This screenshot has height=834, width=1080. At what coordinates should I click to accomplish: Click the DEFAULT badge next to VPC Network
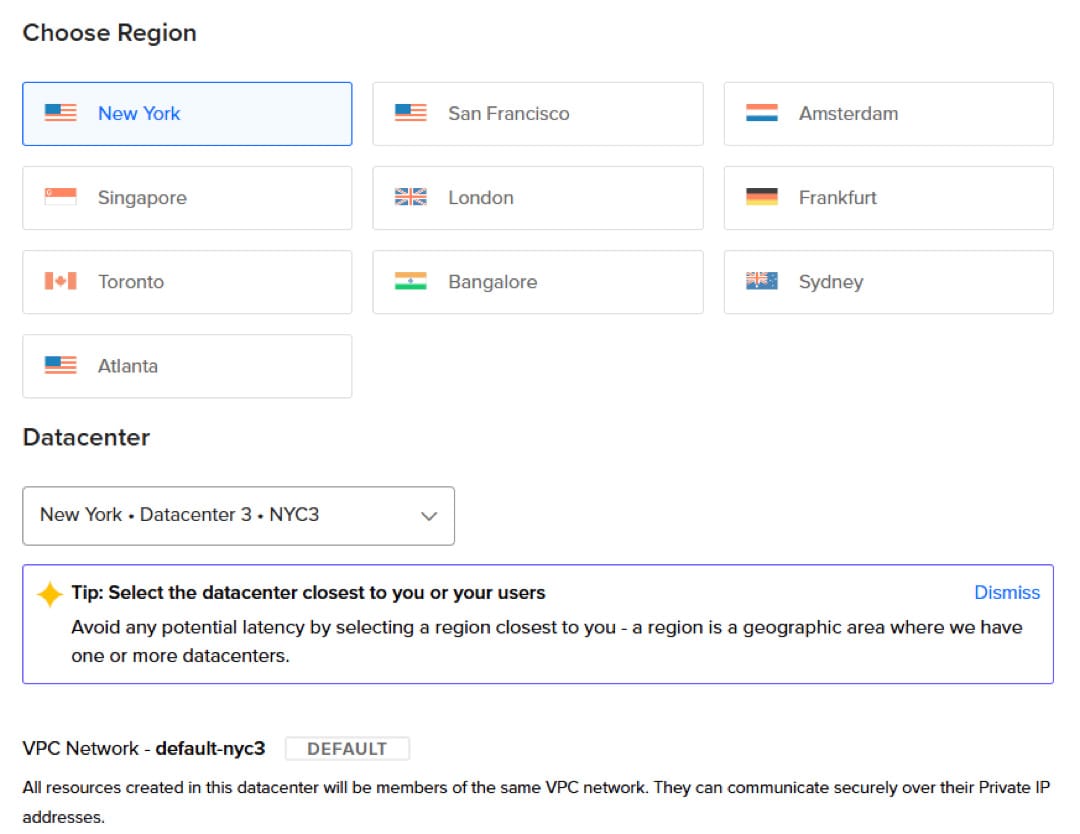[347, 749]
